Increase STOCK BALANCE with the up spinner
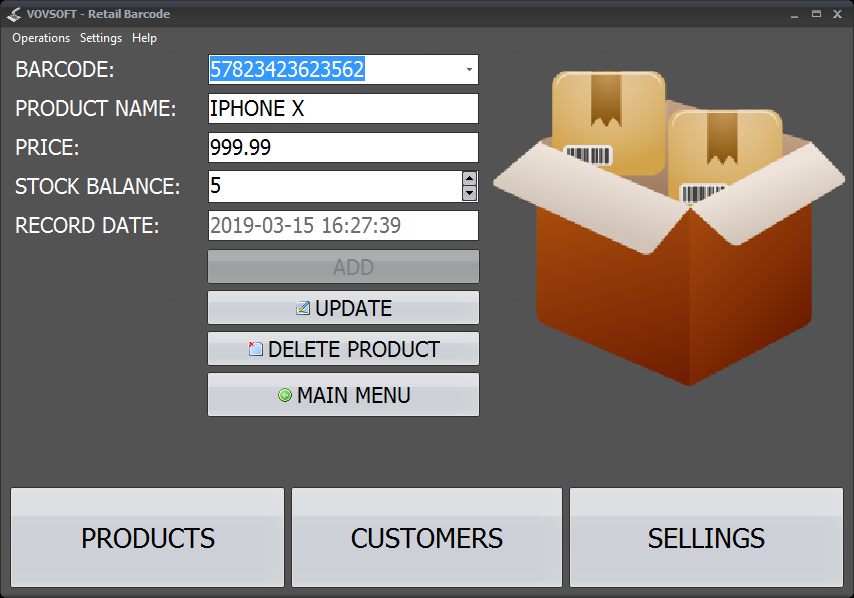The image size is (854, 598). tap(469, 180)
